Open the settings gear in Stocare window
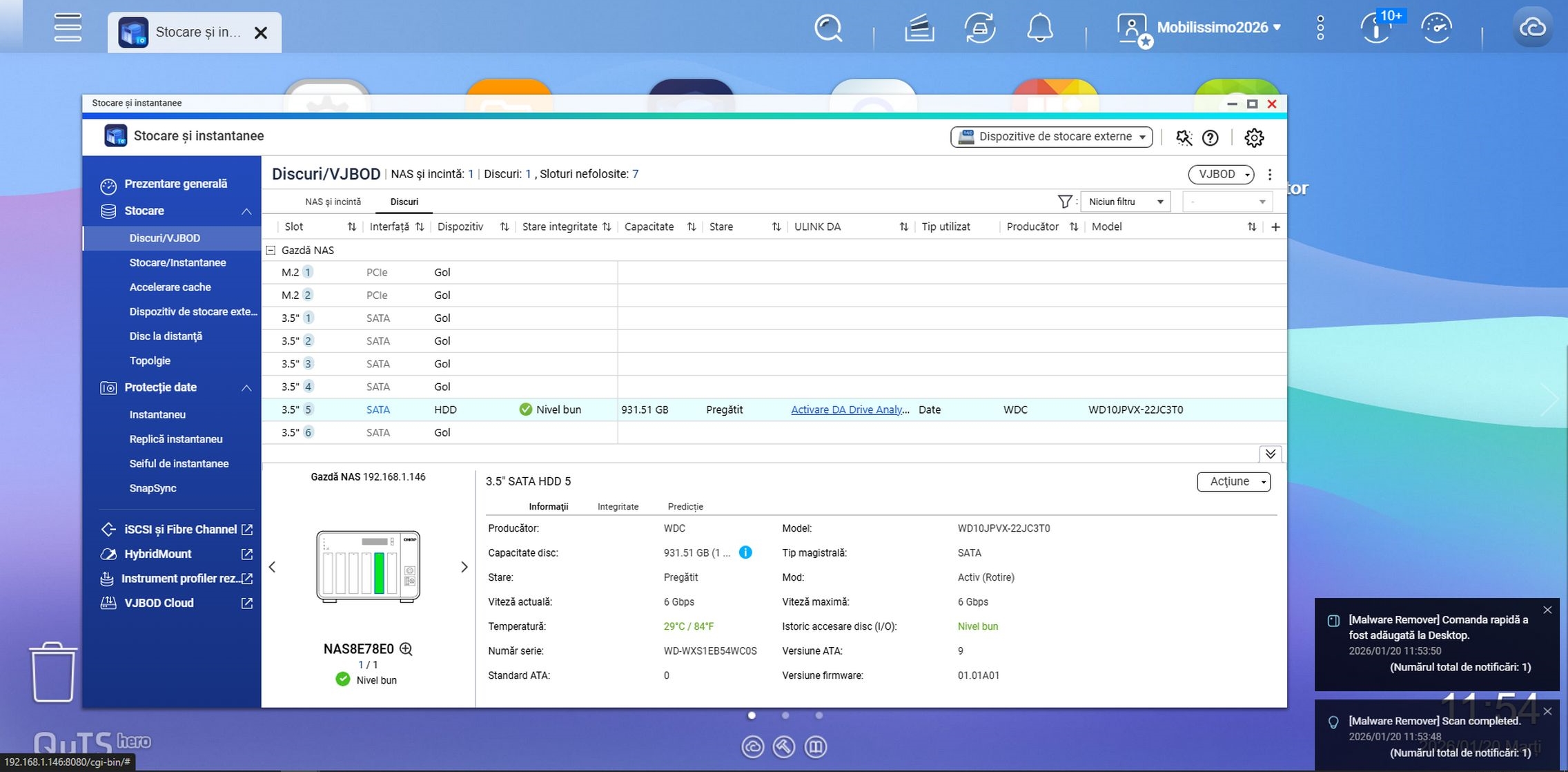 pyautogui.click(x=1253, y=137)
